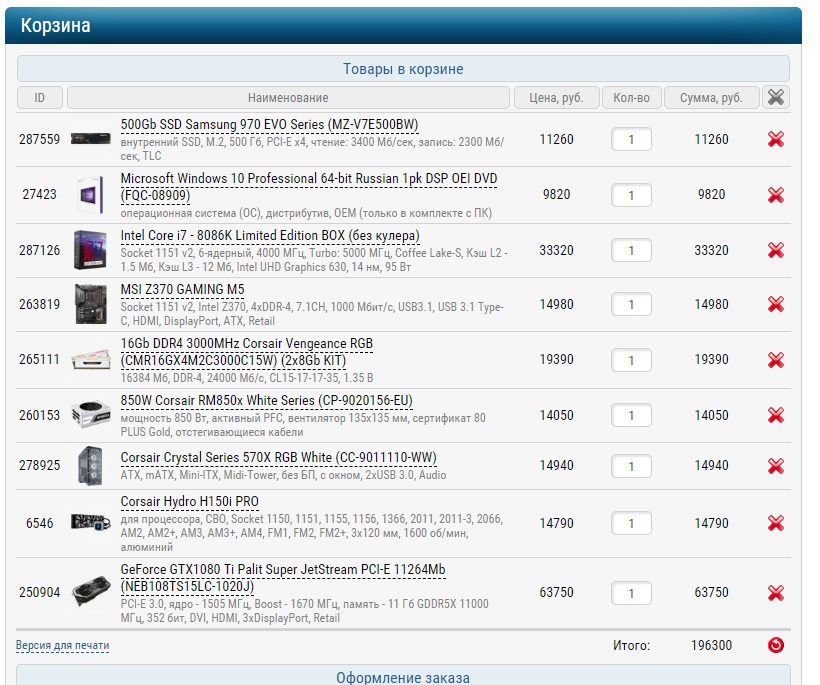This screenshot has height=685, width=820.
Task: Open MSI Z370 GAMING M5 link
Action: (x=183, y=290)
